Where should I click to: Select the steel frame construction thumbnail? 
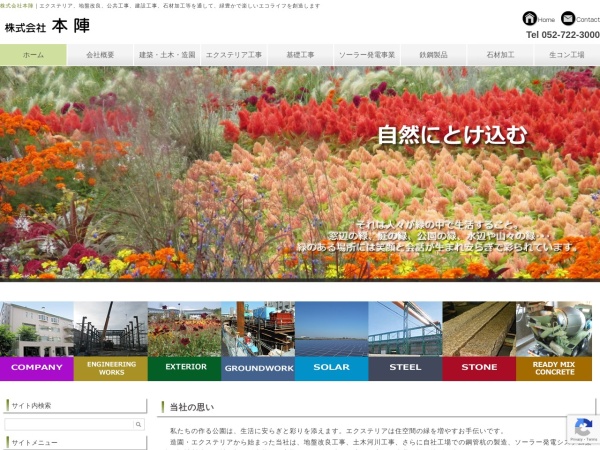[x=111, y=329]
